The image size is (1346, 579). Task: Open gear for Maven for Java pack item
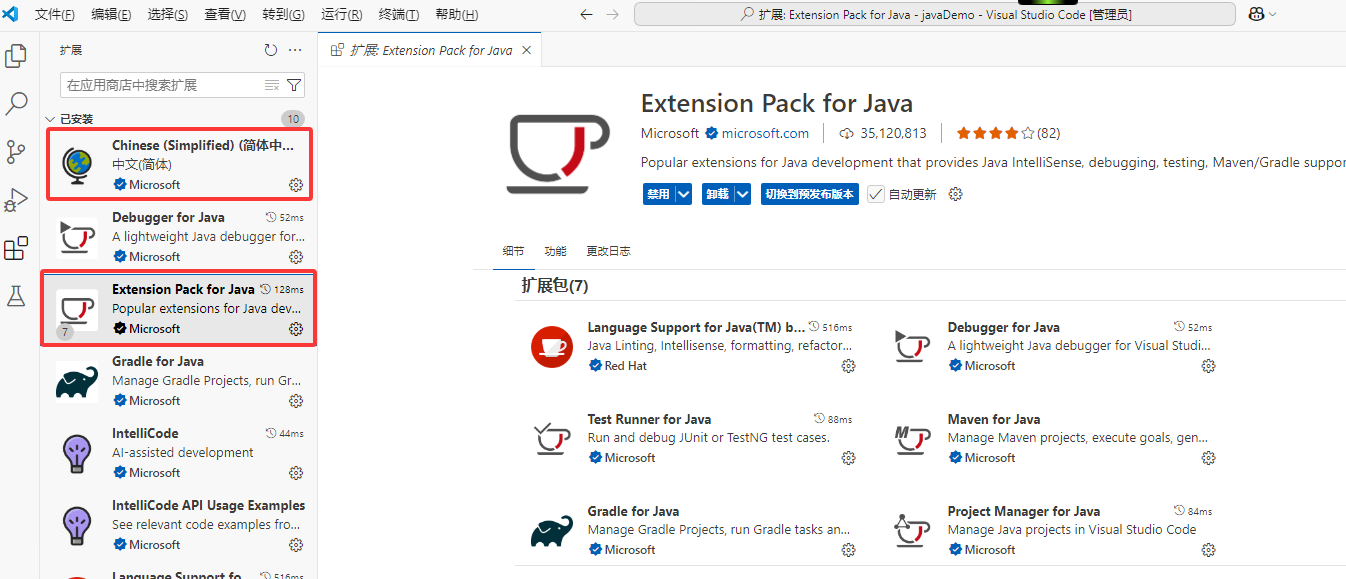coord(1208,458)
